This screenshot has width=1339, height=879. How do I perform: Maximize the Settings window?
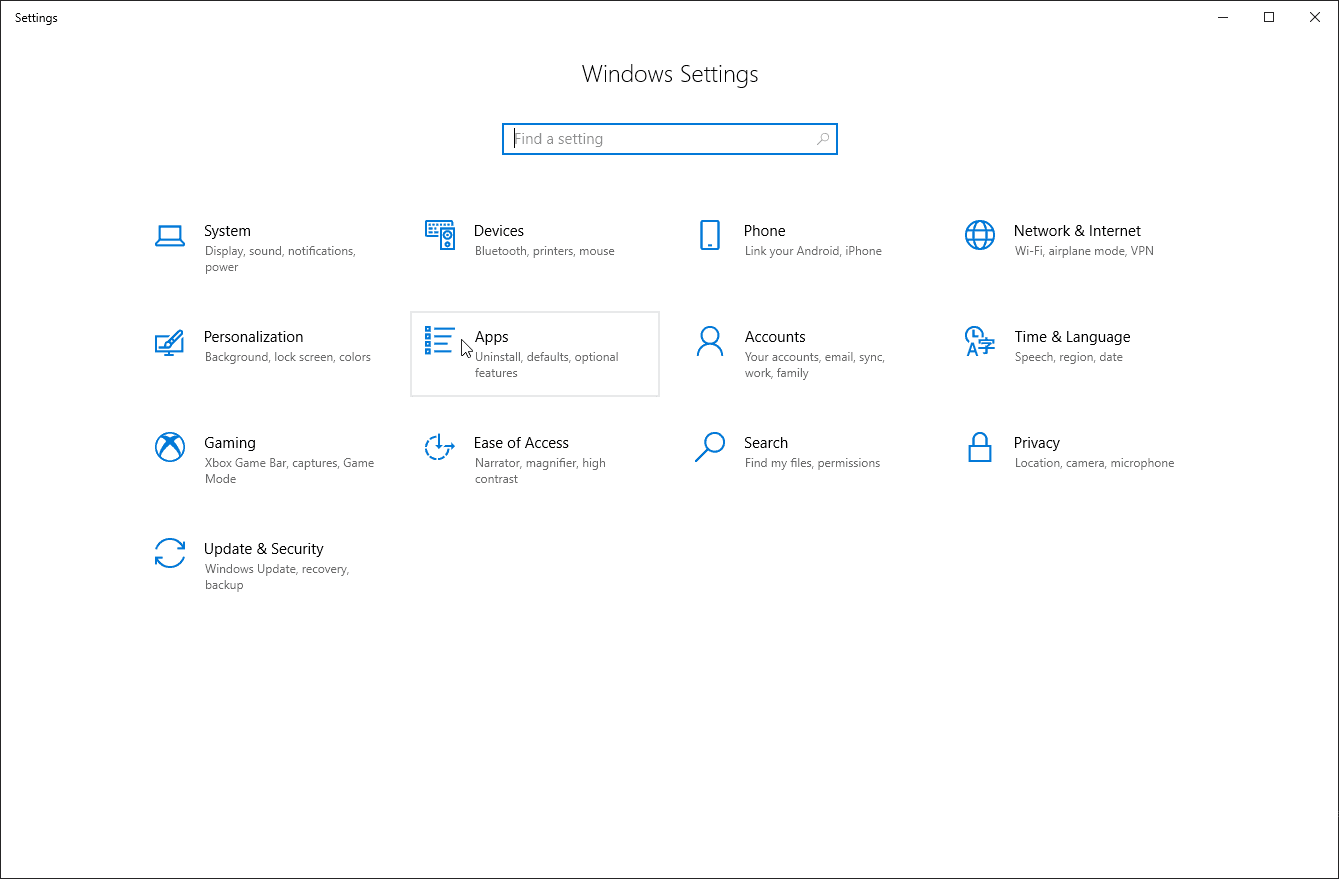coord(1269,17)
